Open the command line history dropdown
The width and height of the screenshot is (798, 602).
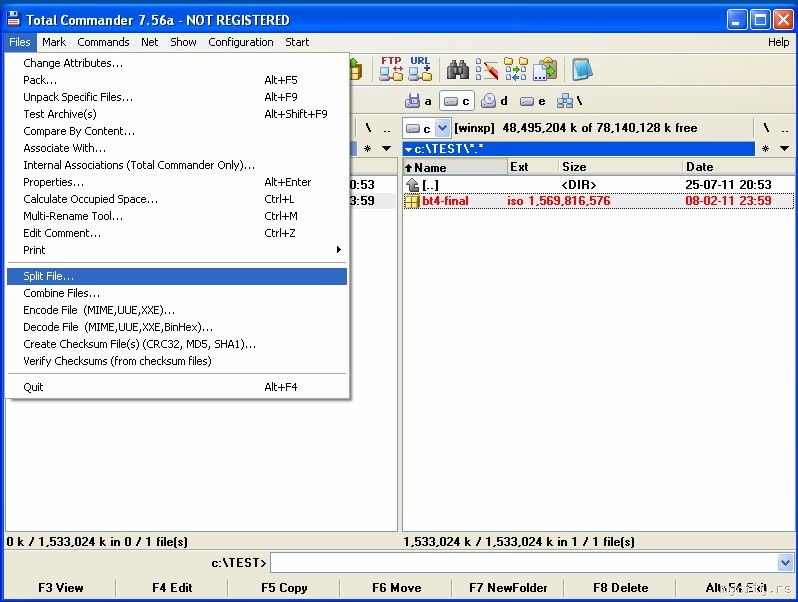click(x=785, y=563)
